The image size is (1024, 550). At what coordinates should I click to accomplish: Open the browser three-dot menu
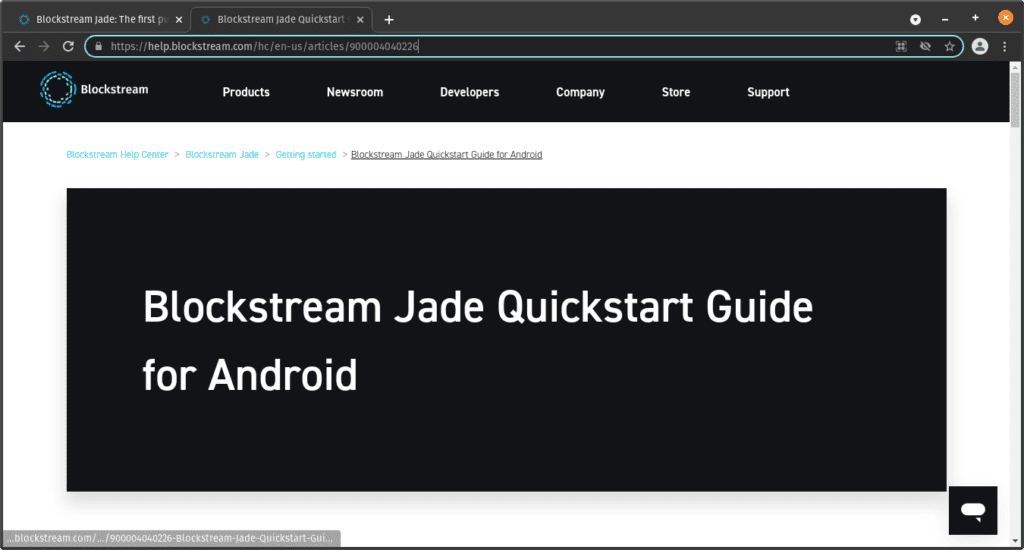1005,46
